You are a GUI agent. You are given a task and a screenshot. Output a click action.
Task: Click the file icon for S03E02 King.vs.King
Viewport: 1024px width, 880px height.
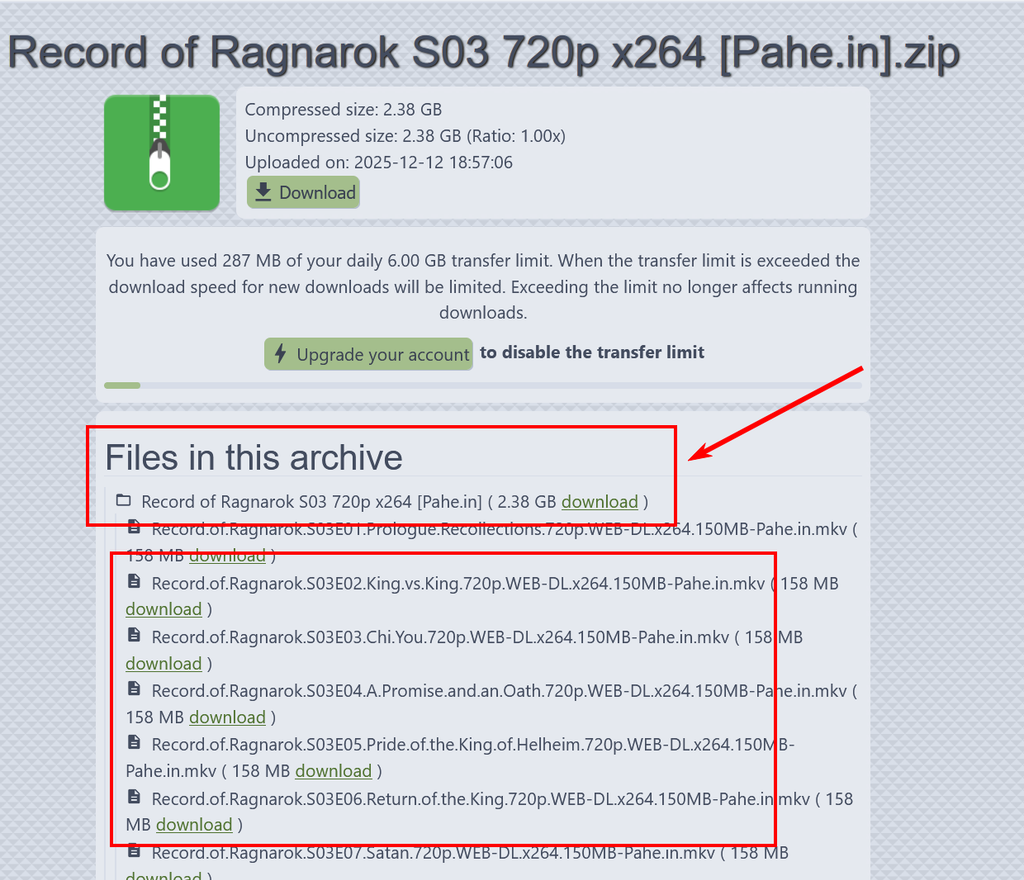[134, 581]
